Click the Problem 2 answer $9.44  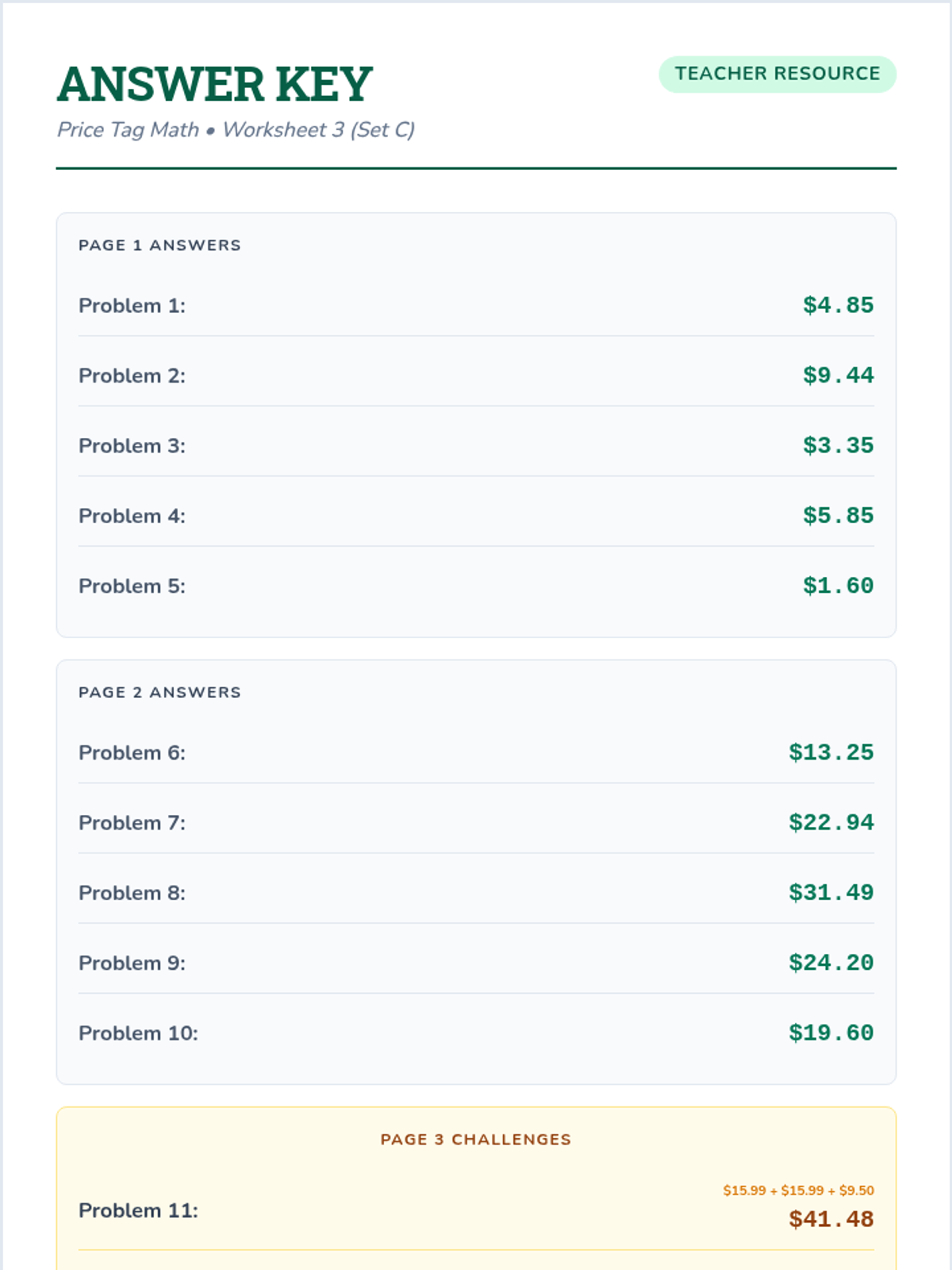[x=838, y=375]
